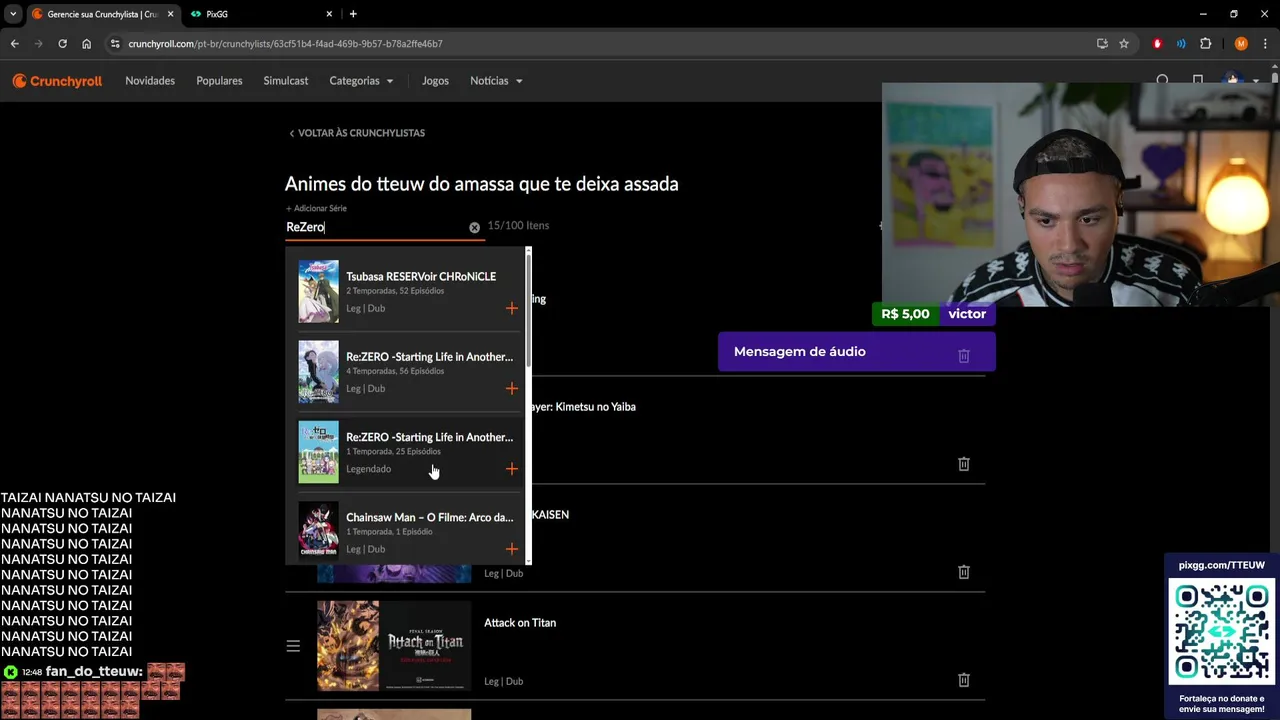Open the Chrome extensions menu
The image size is (1280, 720).
(x=1205, y=44)
